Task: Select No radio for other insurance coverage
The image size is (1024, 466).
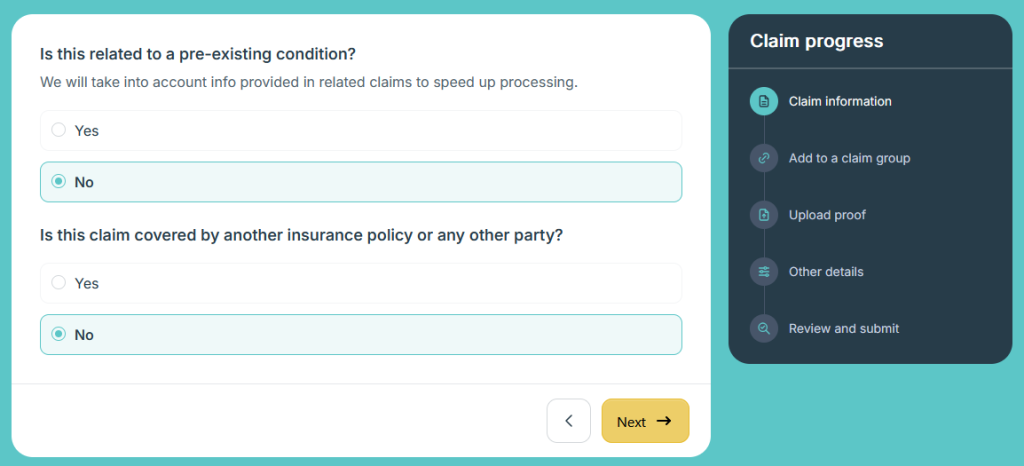Action: [59, 335]
